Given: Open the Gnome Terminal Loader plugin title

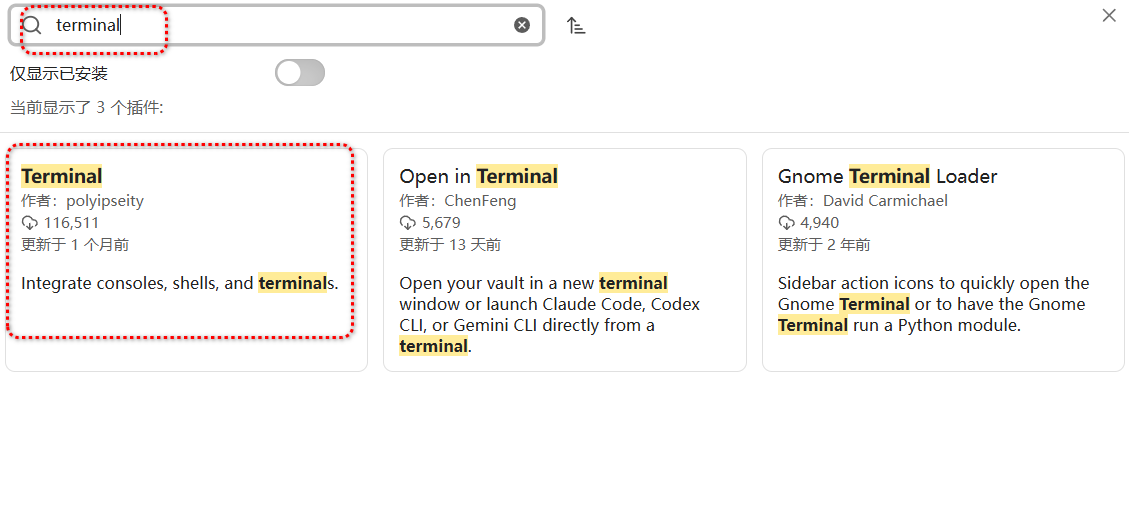Looking at the screenshot, I should [887, 177].
